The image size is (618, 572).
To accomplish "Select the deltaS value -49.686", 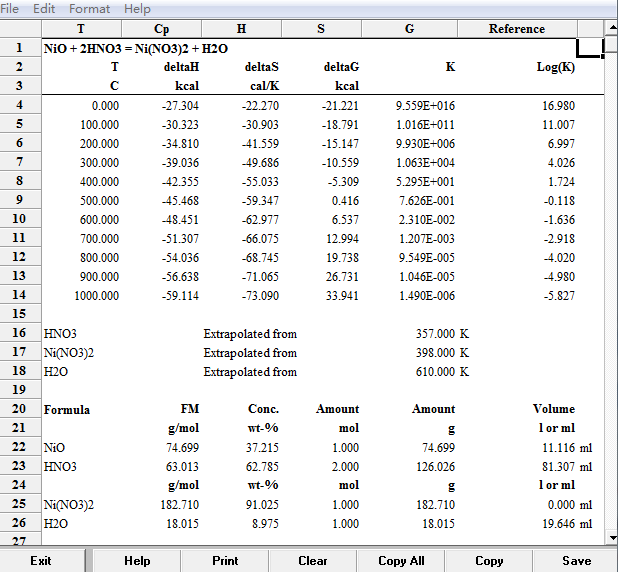I will tap(260, 162).
